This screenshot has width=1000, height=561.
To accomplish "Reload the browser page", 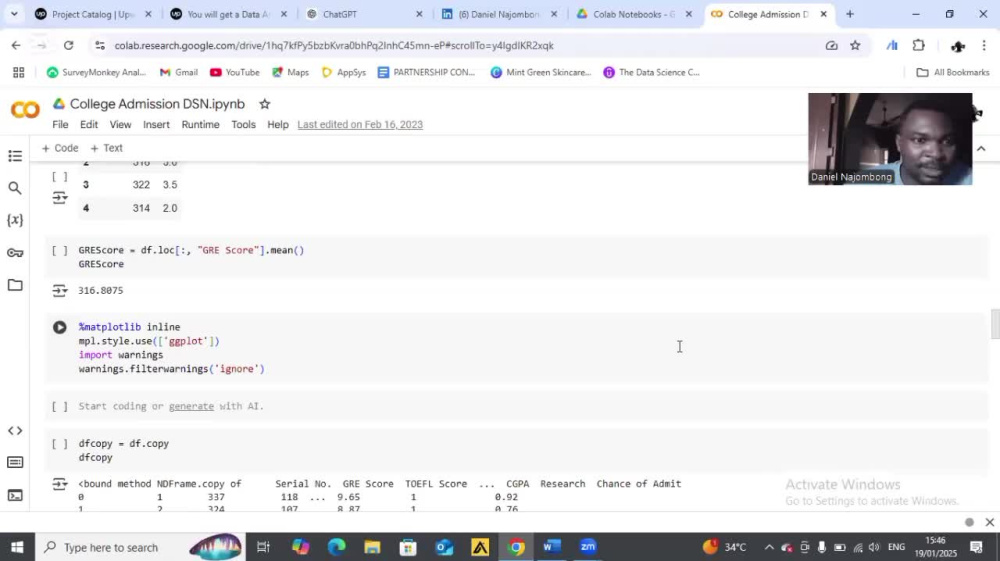I will coord(68,45).
